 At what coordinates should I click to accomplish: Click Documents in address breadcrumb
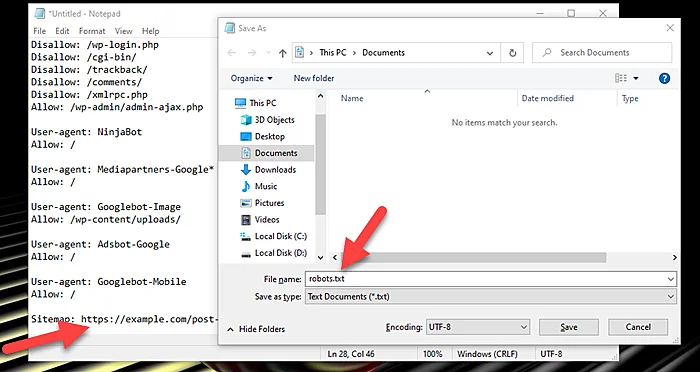click(383, 53)
